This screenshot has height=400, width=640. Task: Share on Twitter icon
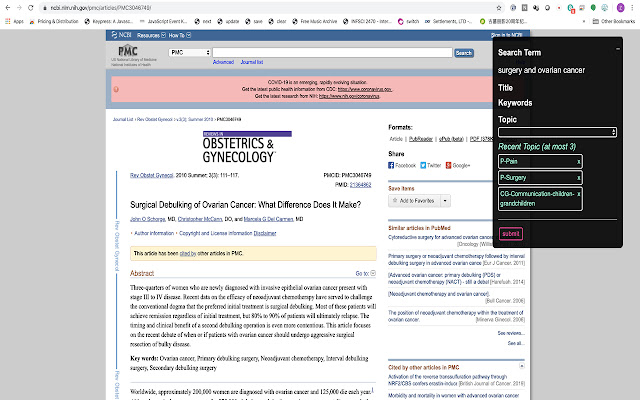click(x=423, y=165)
